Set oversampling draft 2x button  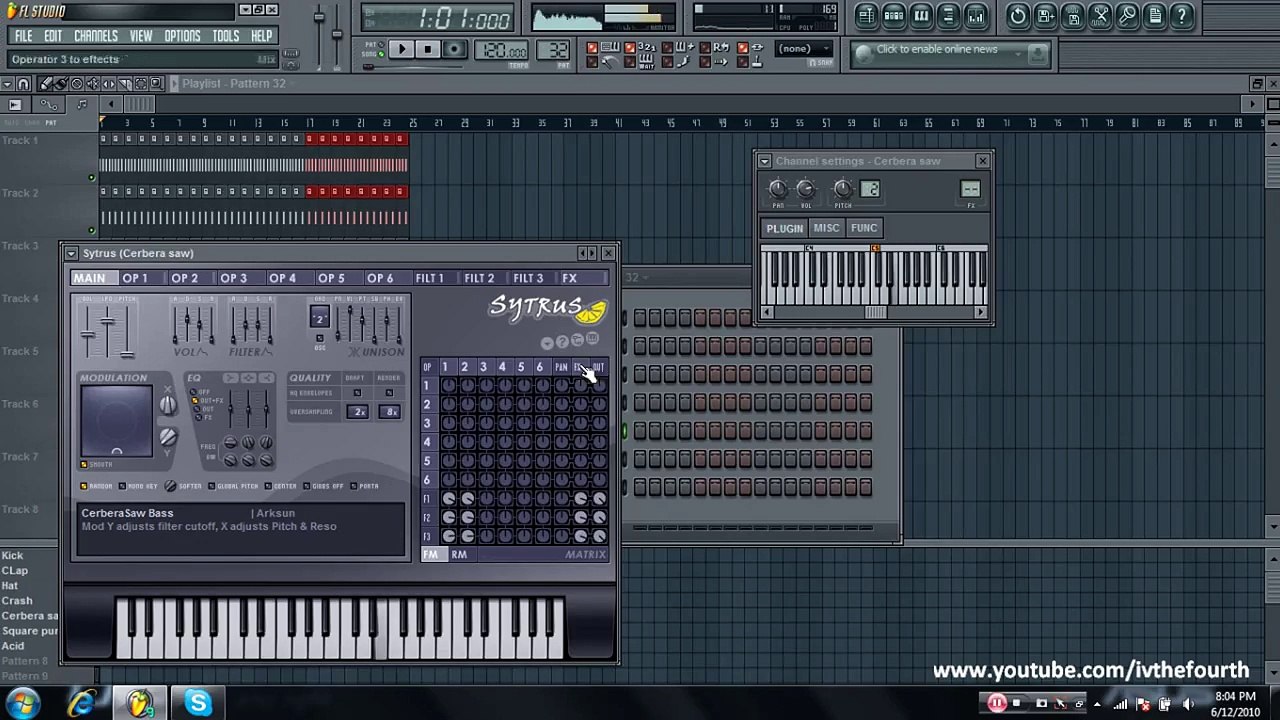click(359, 412)
